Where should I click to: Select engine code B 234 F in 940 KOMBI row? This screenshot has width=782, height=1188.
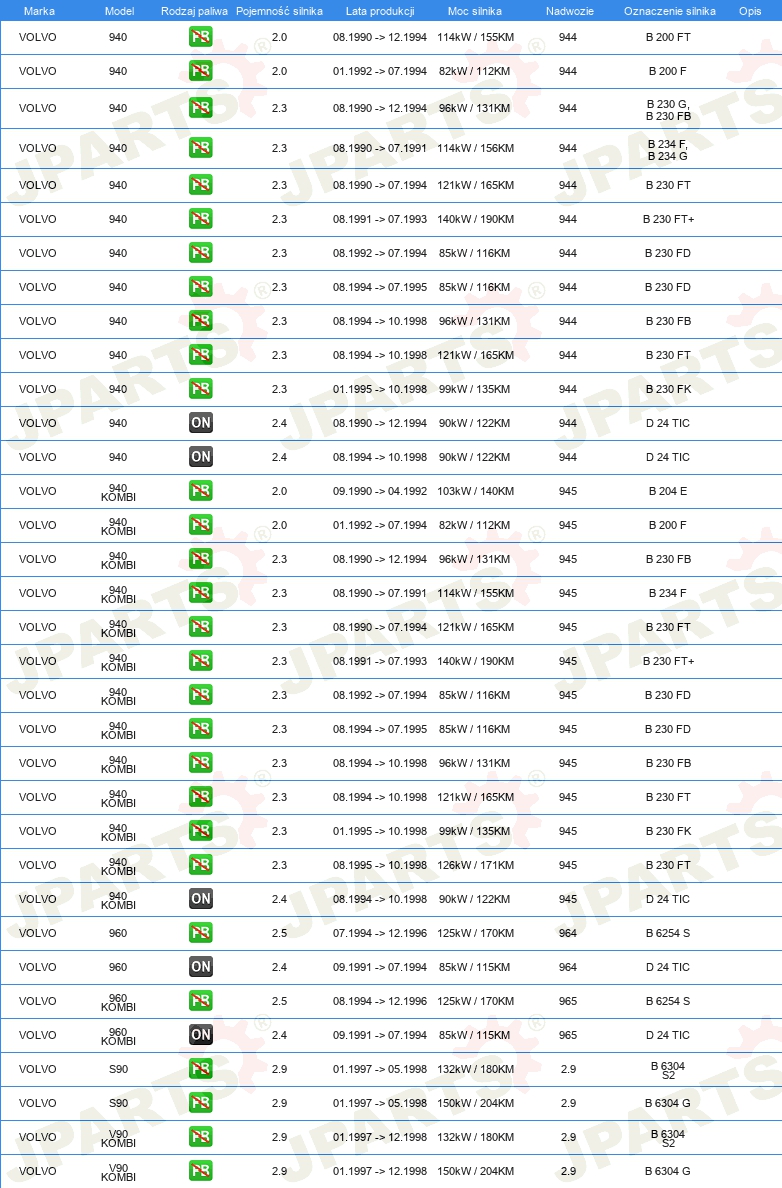tap(668, 593)
